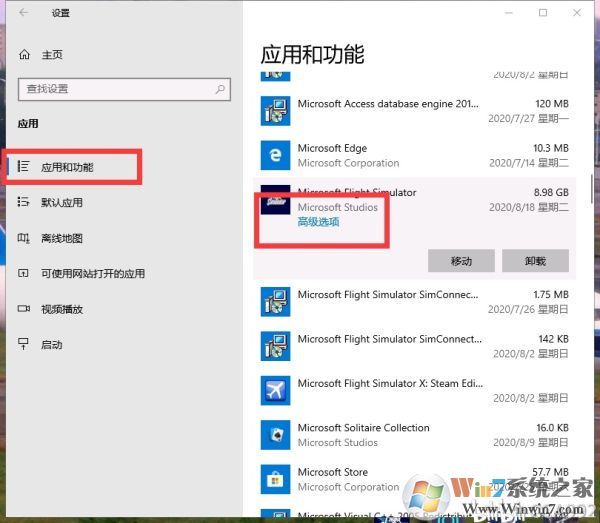Open the 离线地图 settings page
This screenshot has height=523, width=600.
point(62,238)
